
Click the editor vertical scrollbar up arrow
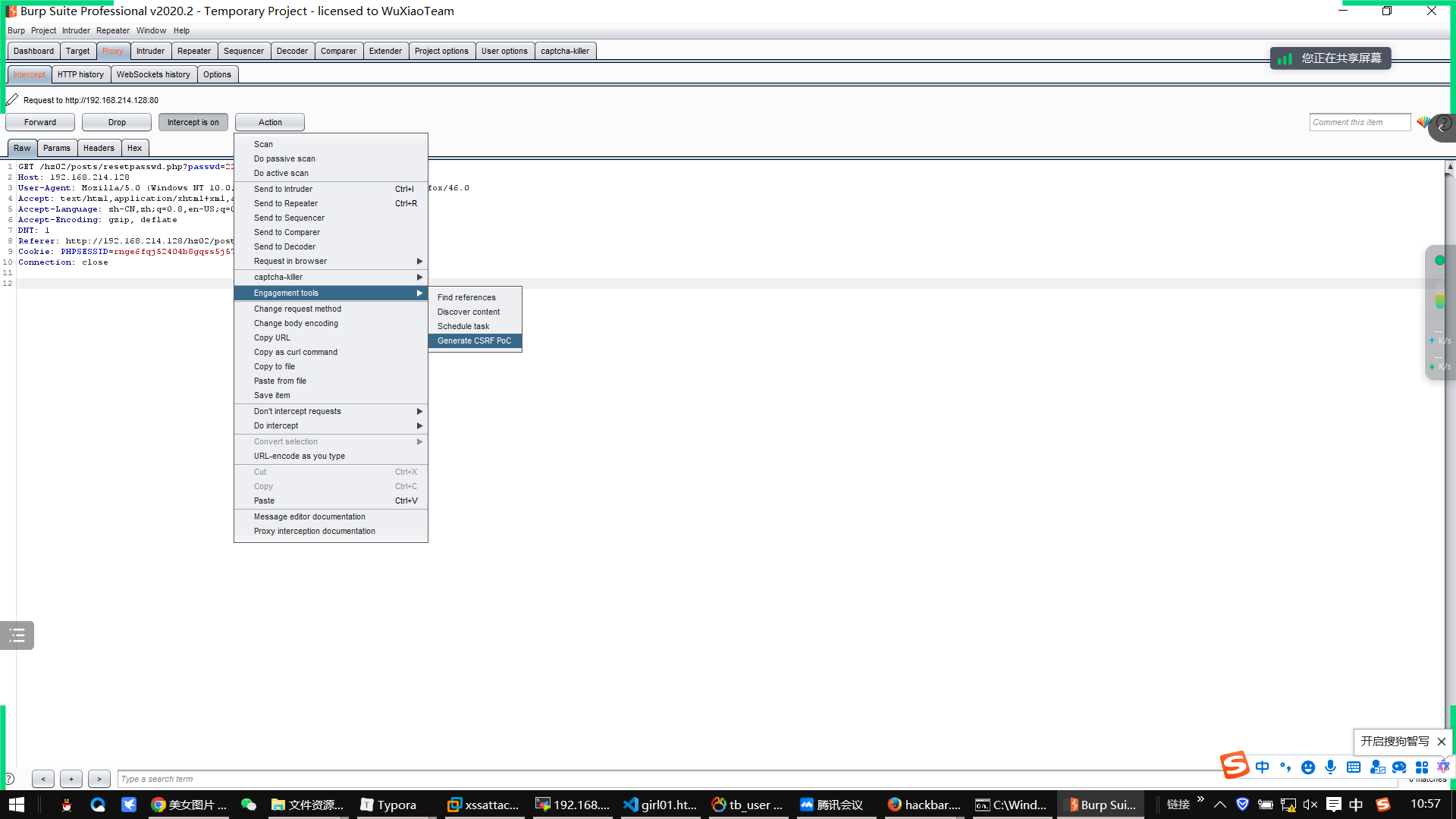(1450, 166)
